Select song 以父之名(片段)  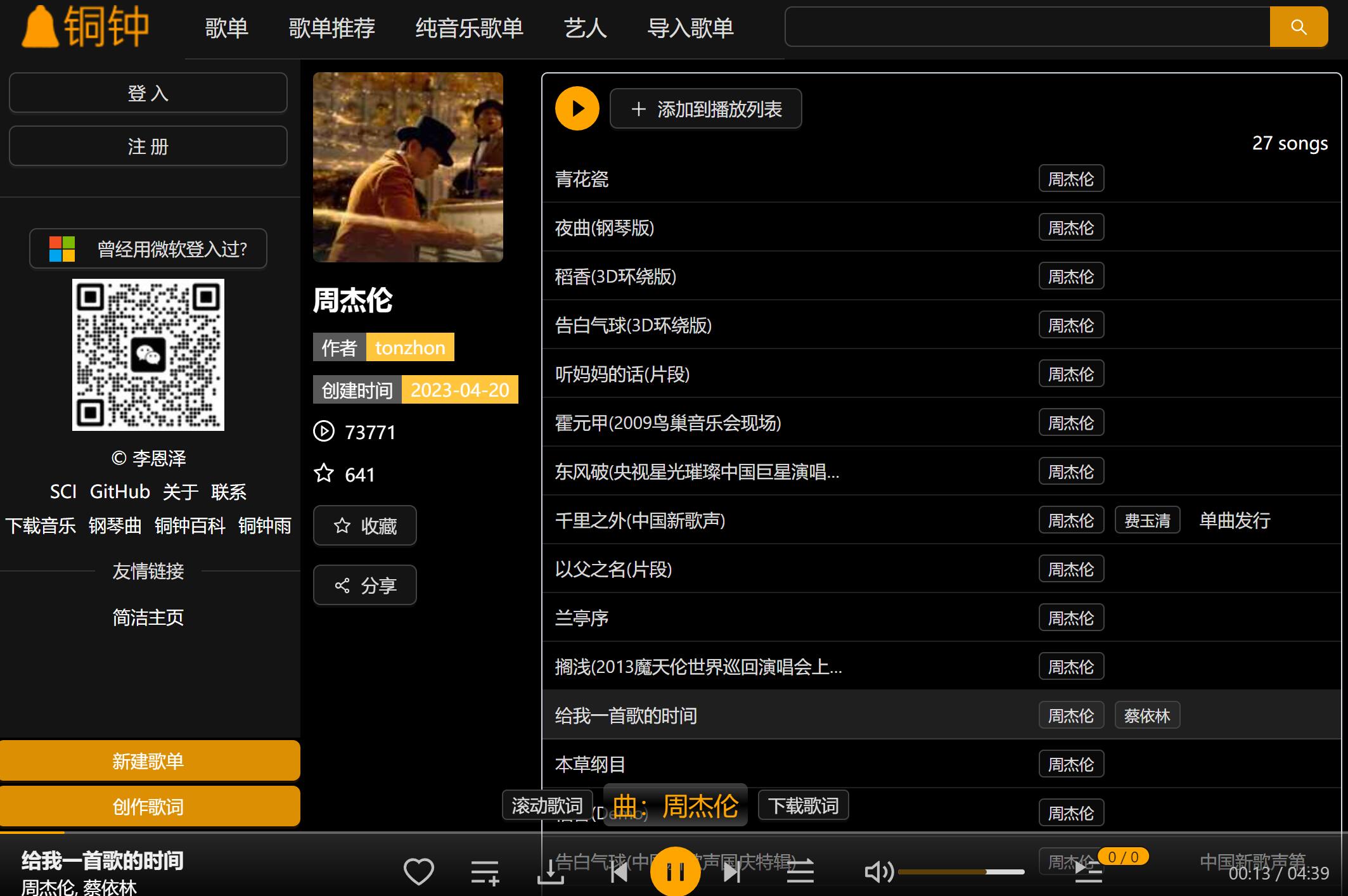pos(613,570)
